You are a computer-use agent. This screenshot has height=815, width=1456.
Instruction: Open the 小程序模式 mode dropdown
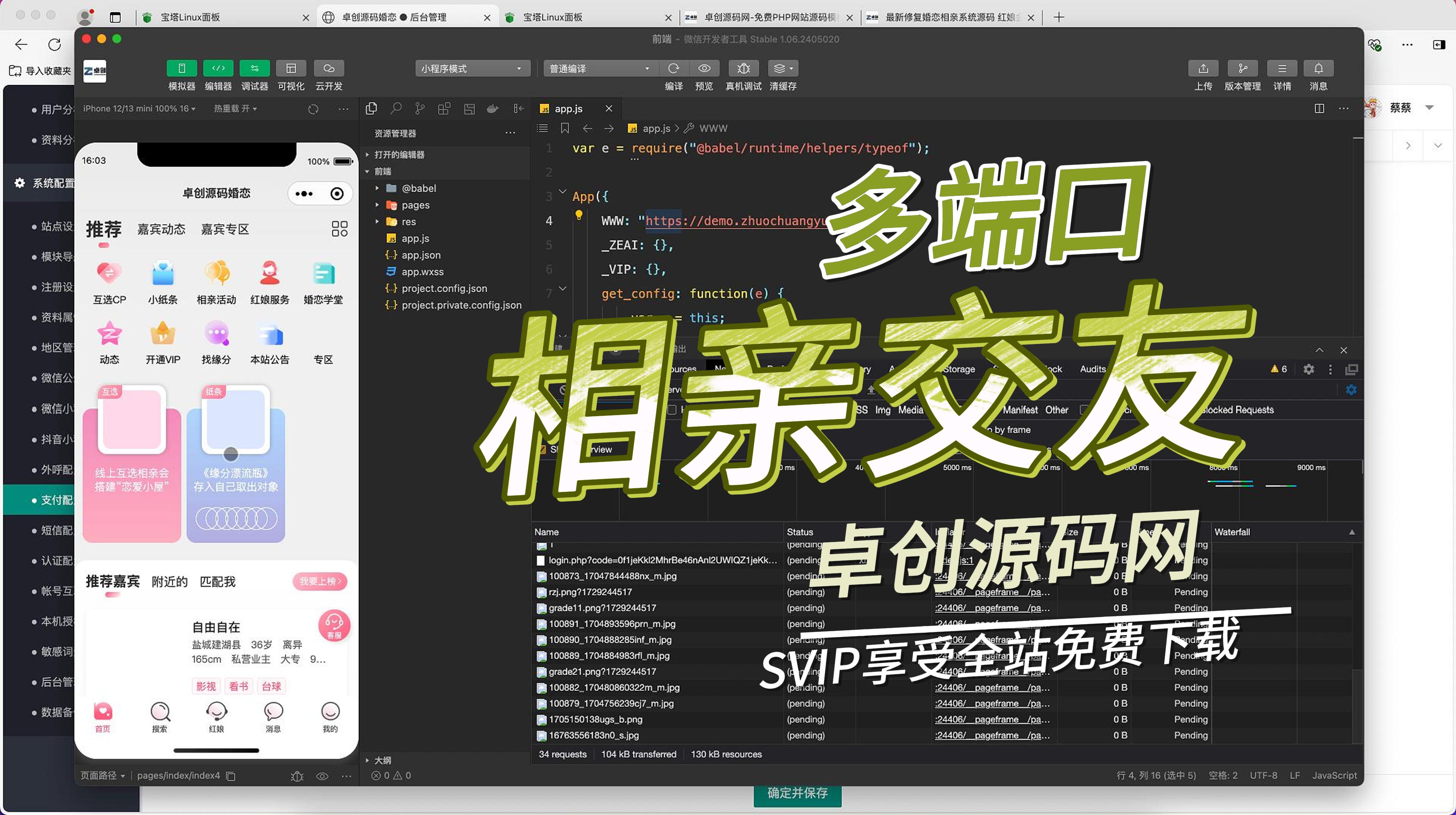473,68
